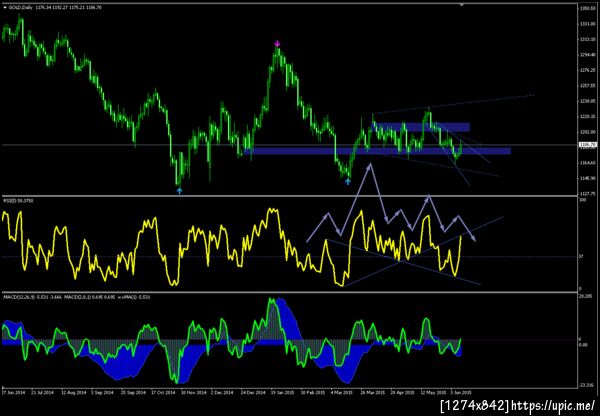Click the 19 Jan 2015 date label
The width and height of the screenshot is (600, 416).
[x=282, y=392]
